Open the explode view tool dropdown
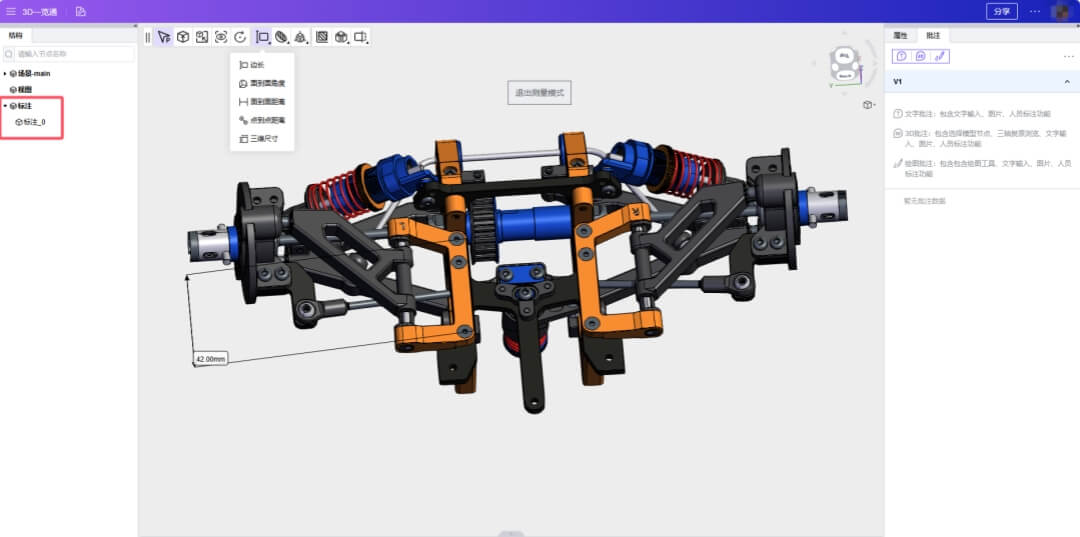This screenshot has width=1080, height=537. [300, 37]
